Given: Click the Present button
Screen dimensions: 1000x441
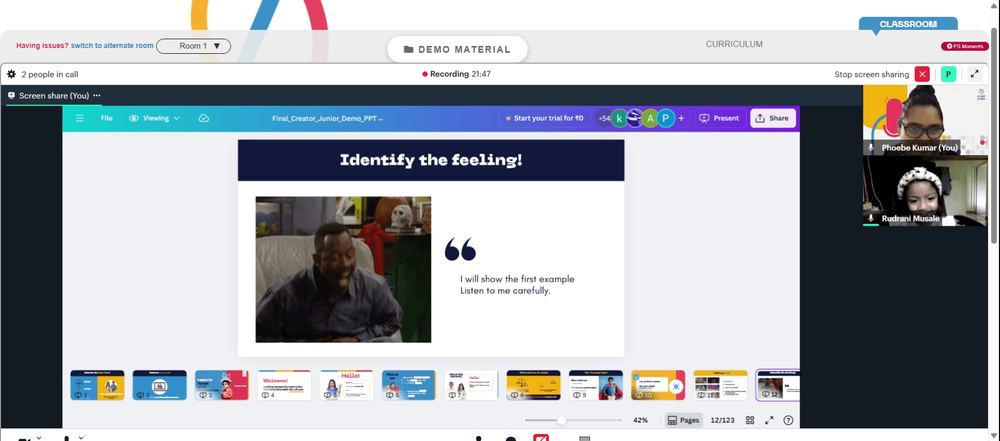Looking at the screenshot, I should [719, 118].
